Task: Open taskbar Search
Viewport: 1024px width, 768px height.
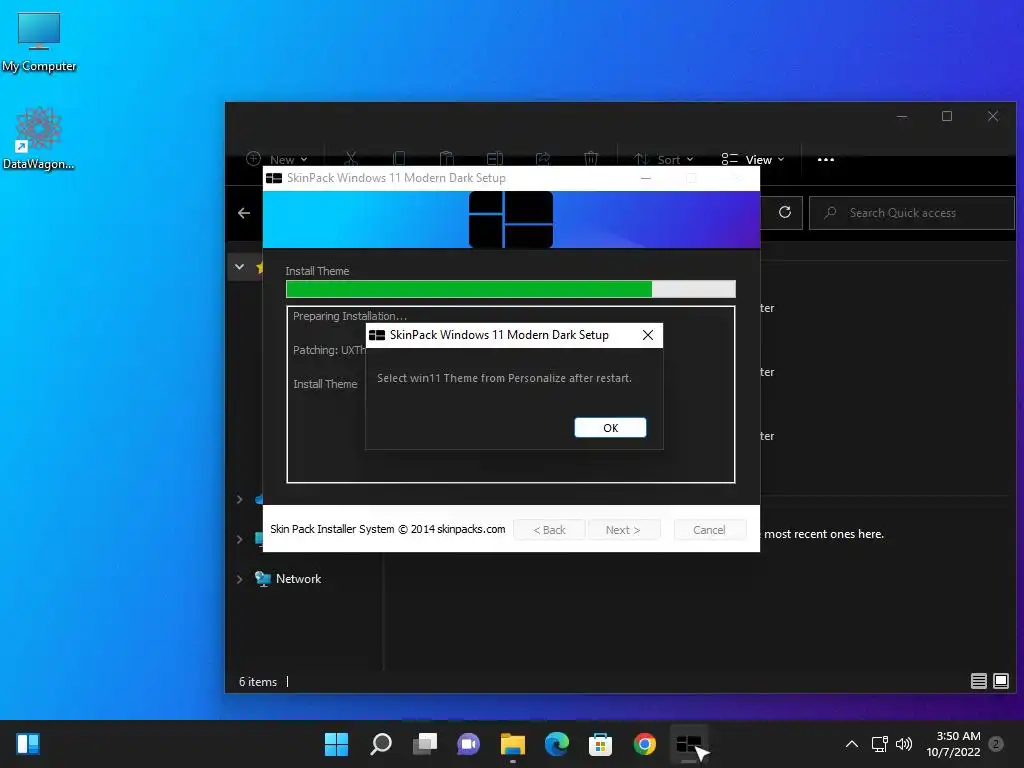Action: [x=381, y=744]
